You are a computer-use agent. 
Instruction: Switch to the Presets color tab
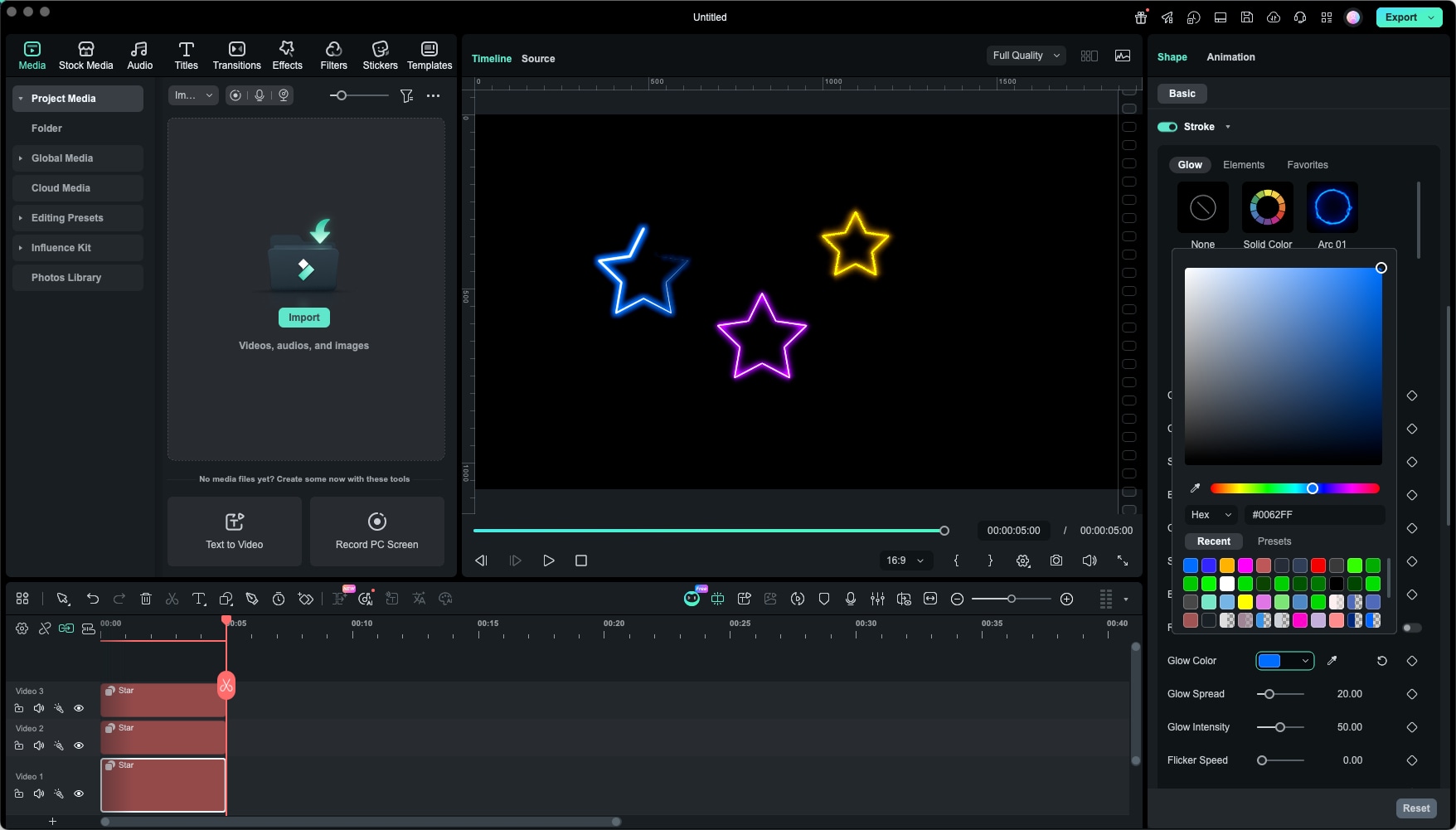click(1274, 541)
